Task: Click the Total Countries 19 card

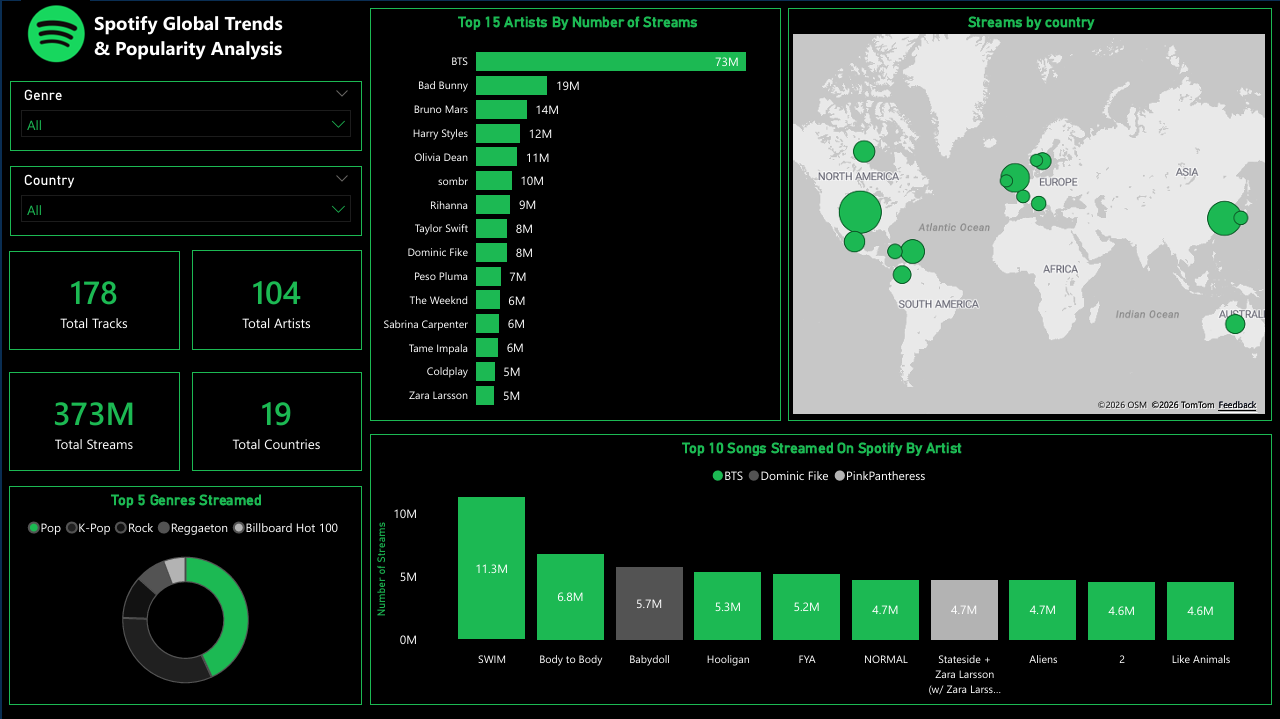Action: pyautogui.click(x=276, y=421)
